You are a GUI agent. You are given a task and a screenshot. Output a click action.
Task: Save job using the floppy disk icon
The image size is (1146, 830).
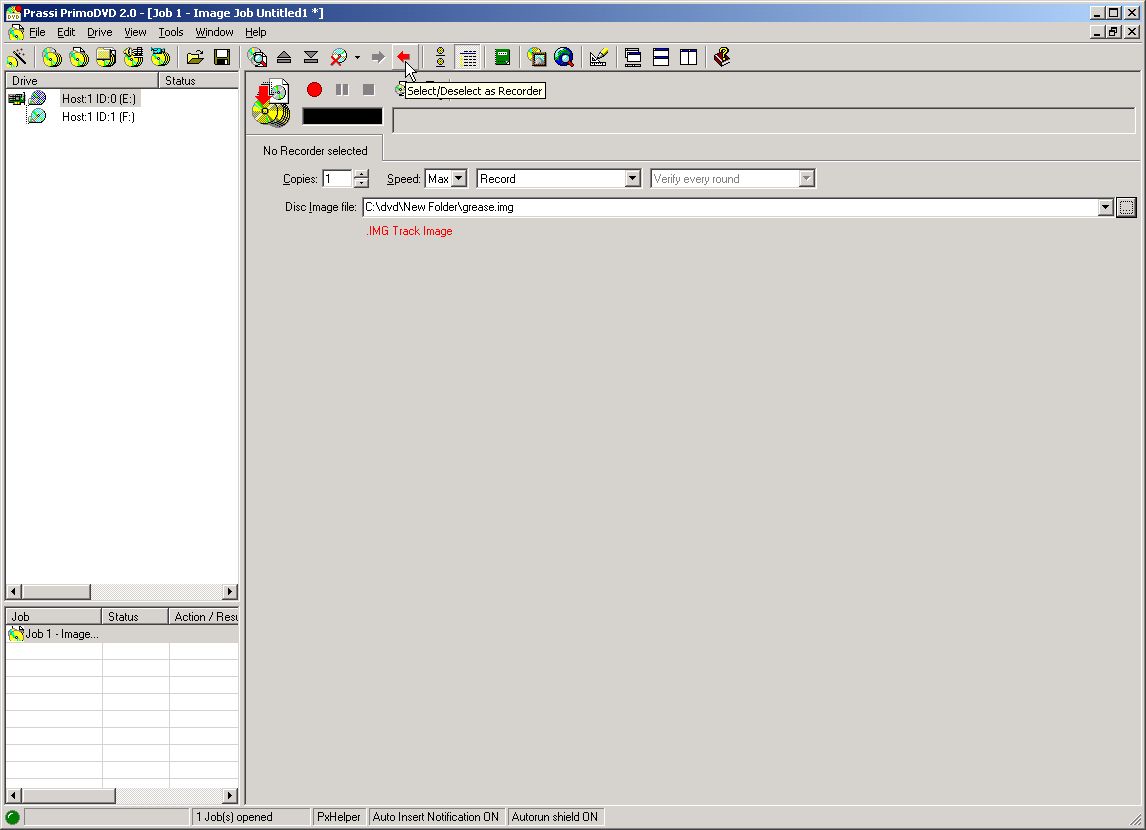tap(222, 57)
